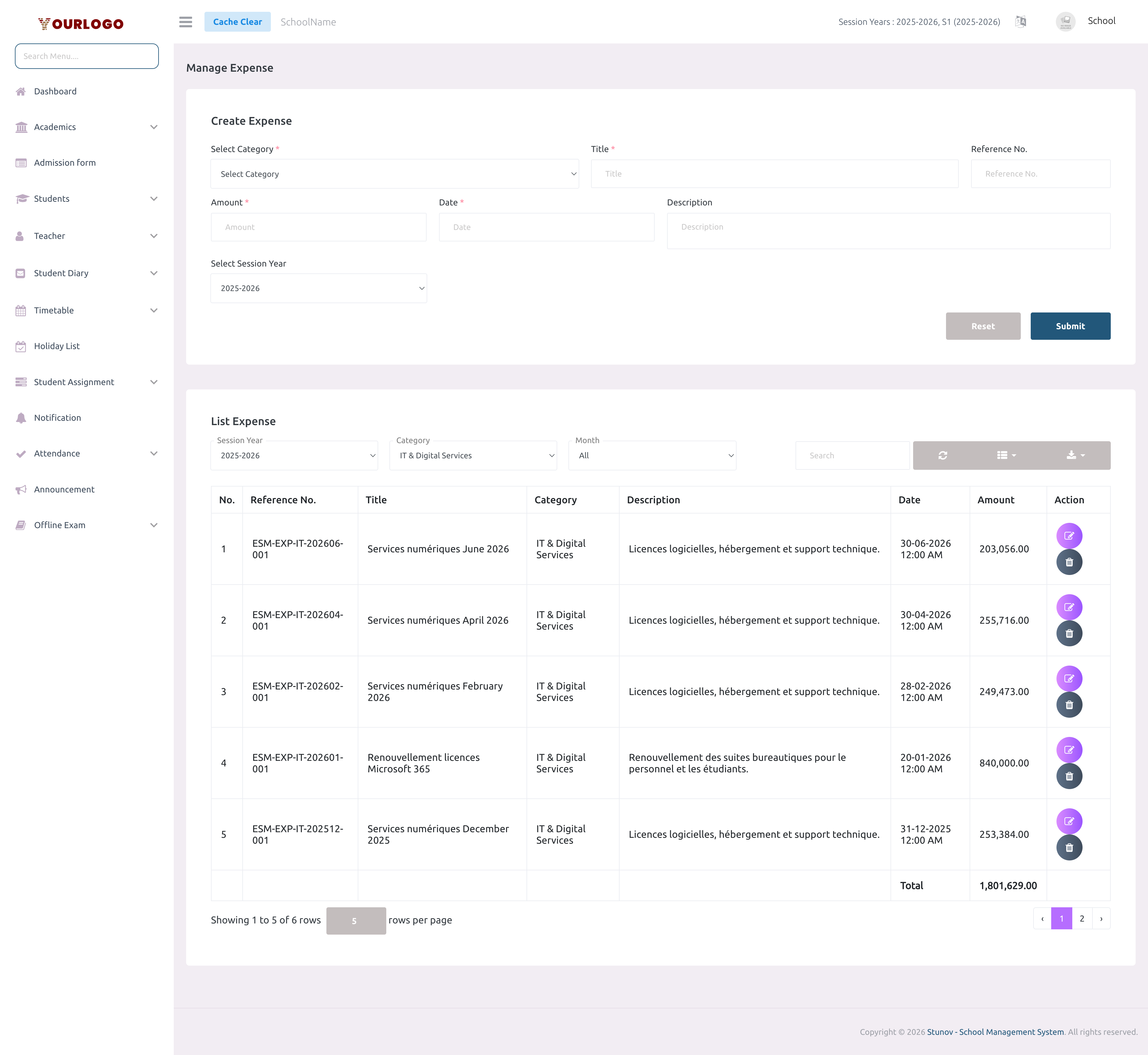Image resolution: width=1148 pixels, height=1055 pixels.
Task: Open the Select Category dropdown
Action: coord(394,173)
